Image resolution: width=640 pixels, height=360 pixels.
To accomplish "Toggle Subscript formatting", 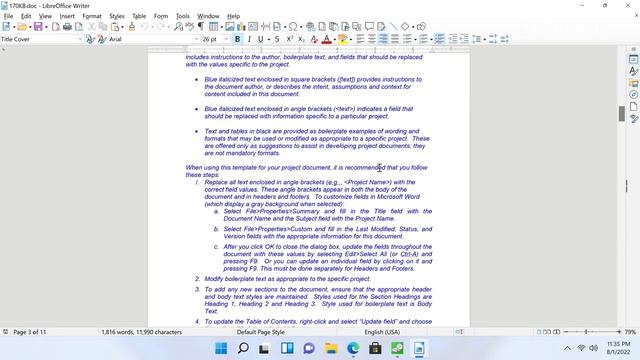I will tap(301, 39).
